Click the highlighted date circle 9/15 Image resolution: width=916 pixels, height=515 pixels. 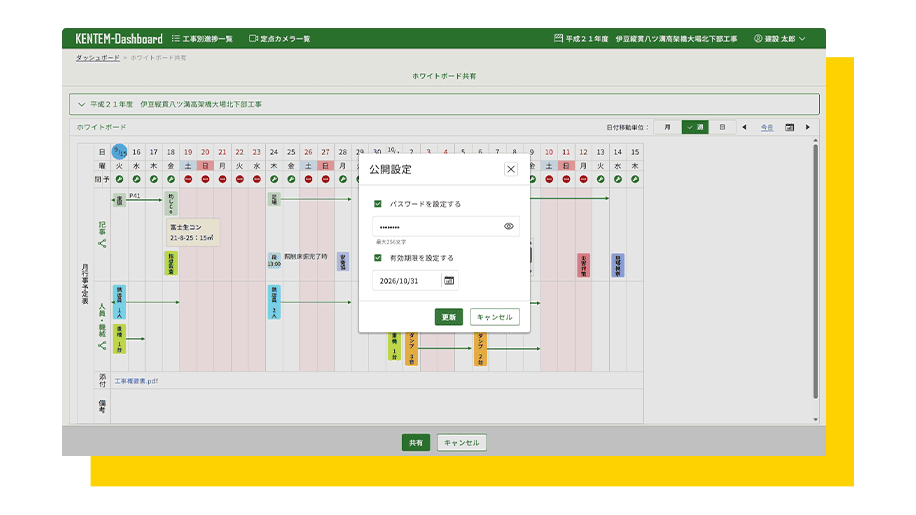point(119,152)
